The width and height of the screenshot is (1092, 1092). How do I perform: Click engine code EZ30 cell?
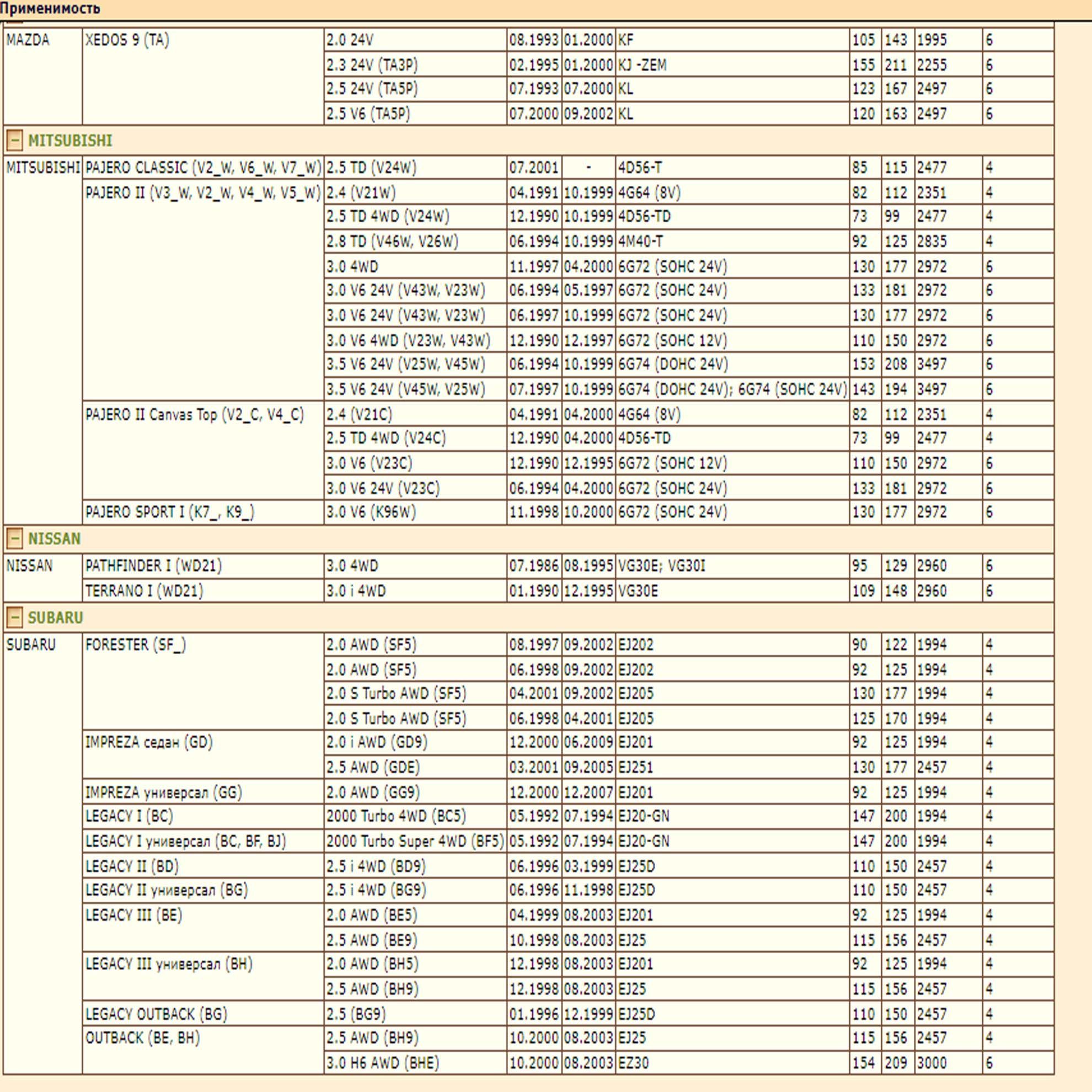pos(633,1063)
